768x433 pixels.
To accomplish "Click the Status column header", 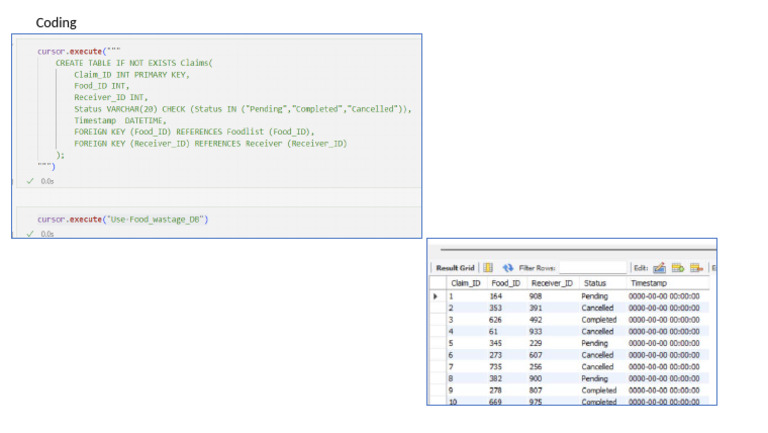I will pos(595,283).
